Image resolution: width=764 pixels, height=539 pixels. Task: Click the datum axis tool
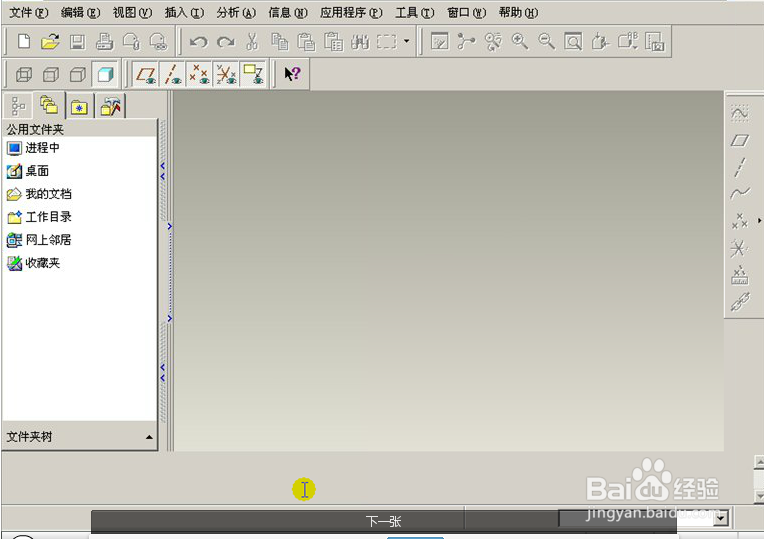[740, 167]
